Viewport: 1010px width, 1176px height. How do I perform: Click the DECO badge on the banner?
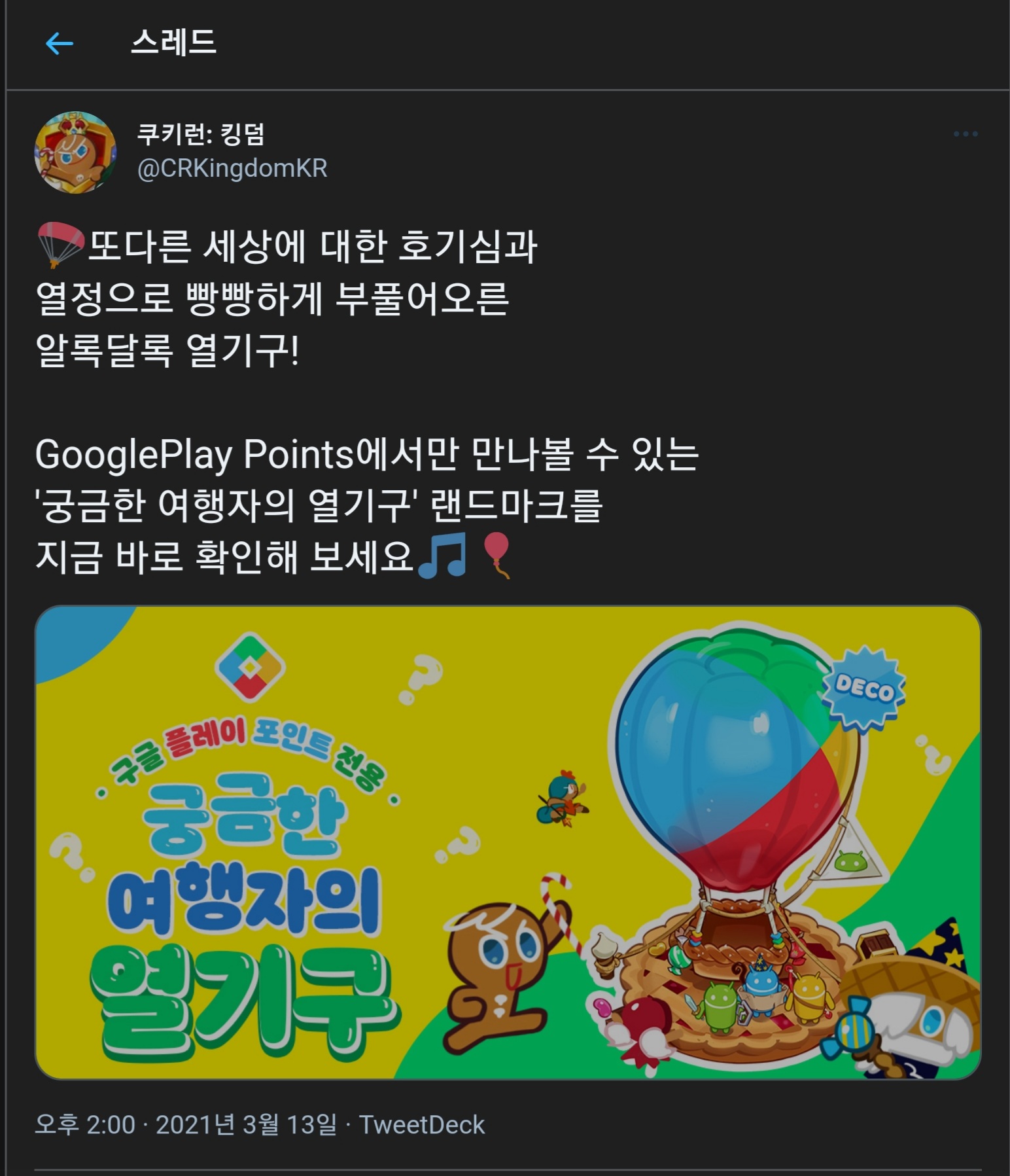pyautogui.click(x=864, y=688)
